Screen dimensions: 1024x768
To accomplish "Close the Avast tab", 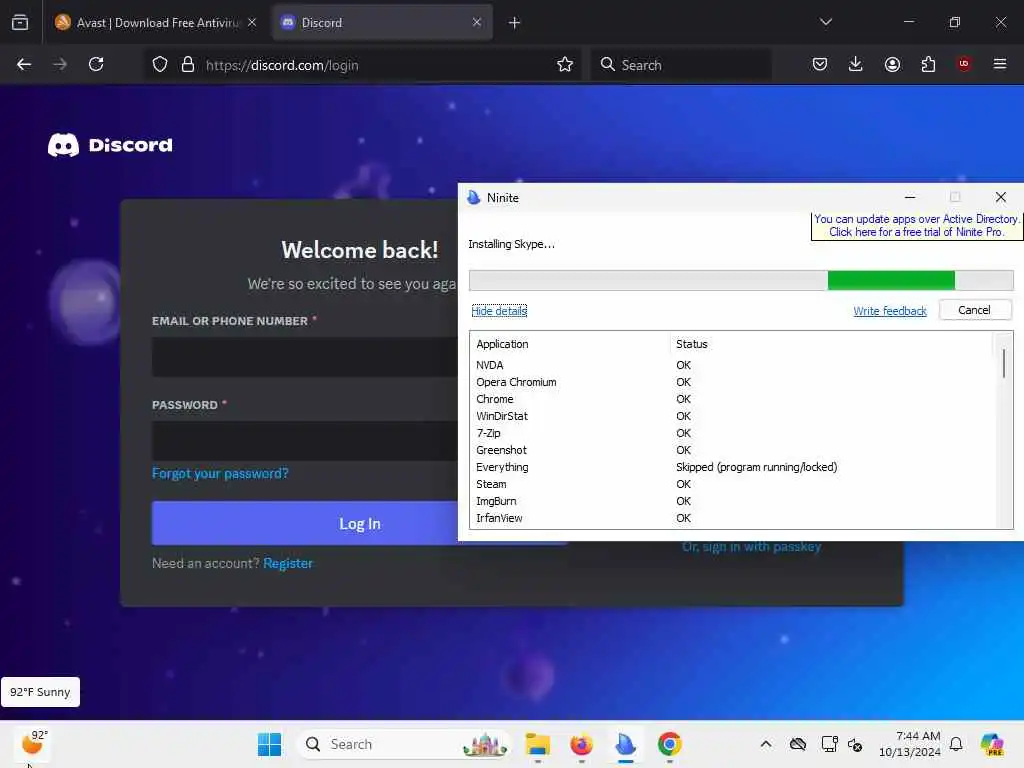I will click(252, 23).
